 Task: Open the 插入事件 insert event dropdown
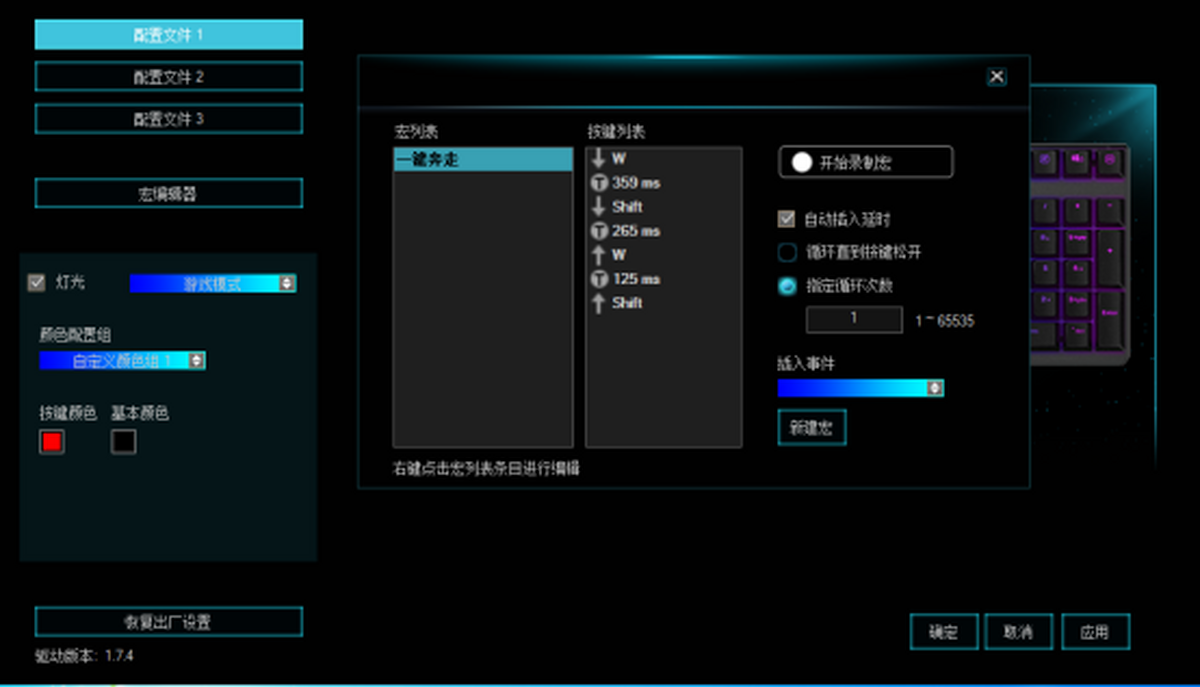point(860,388)
